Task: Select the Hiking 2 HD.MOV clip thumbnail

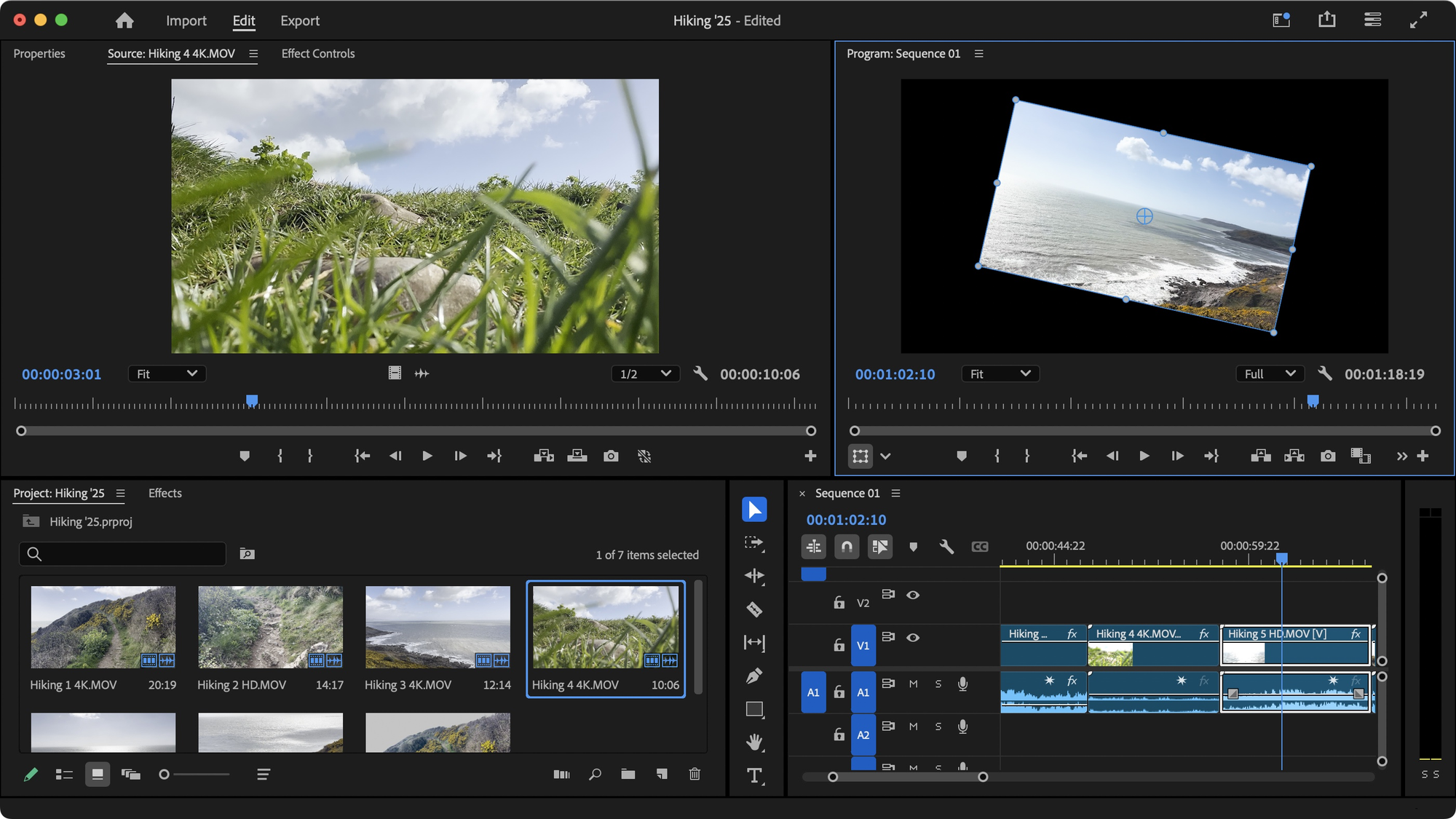Action: [x=270, y=628]
